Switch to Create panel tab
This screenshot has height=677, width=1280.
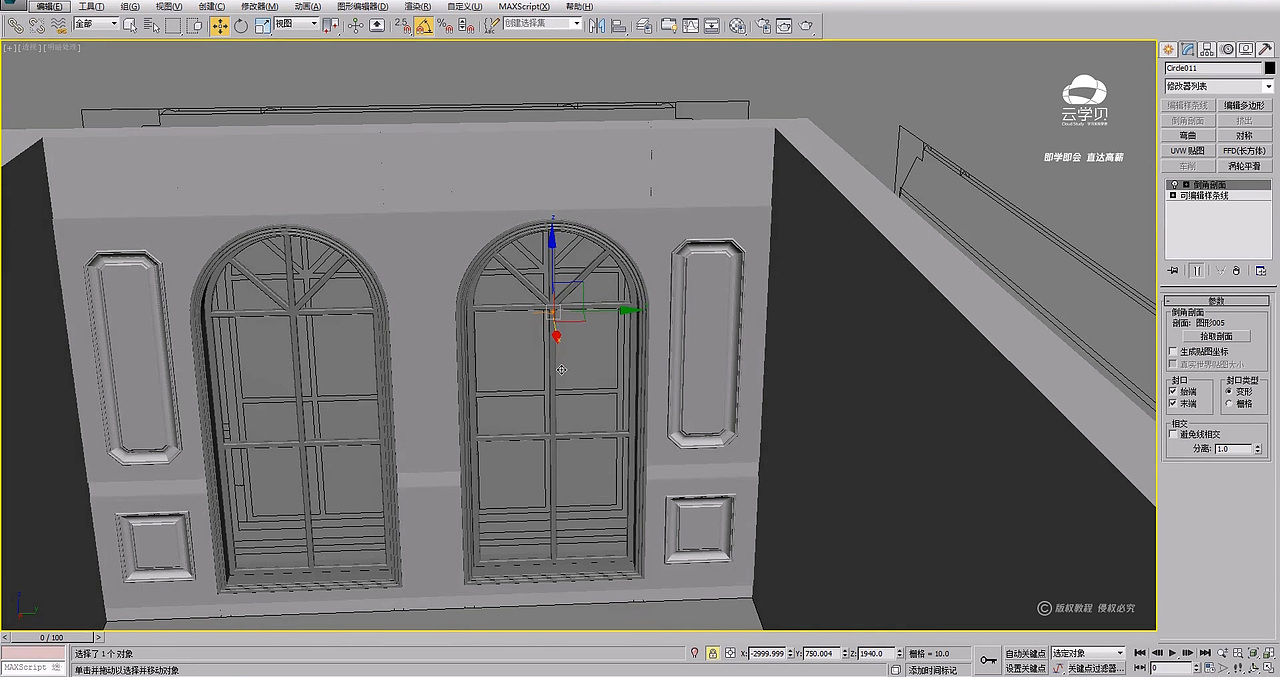[x=1168, y=49]
